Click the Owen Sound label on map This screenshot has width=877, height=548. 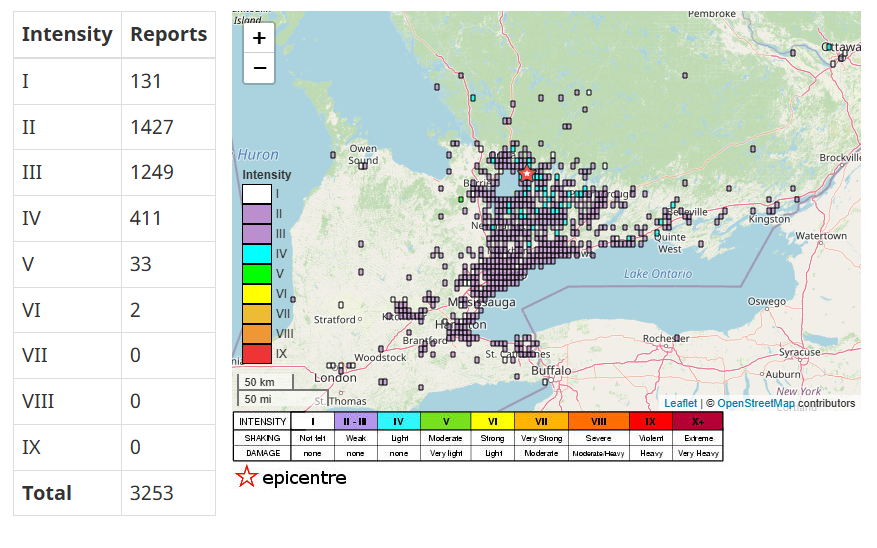pyautogui.click(x=363, y=154)
